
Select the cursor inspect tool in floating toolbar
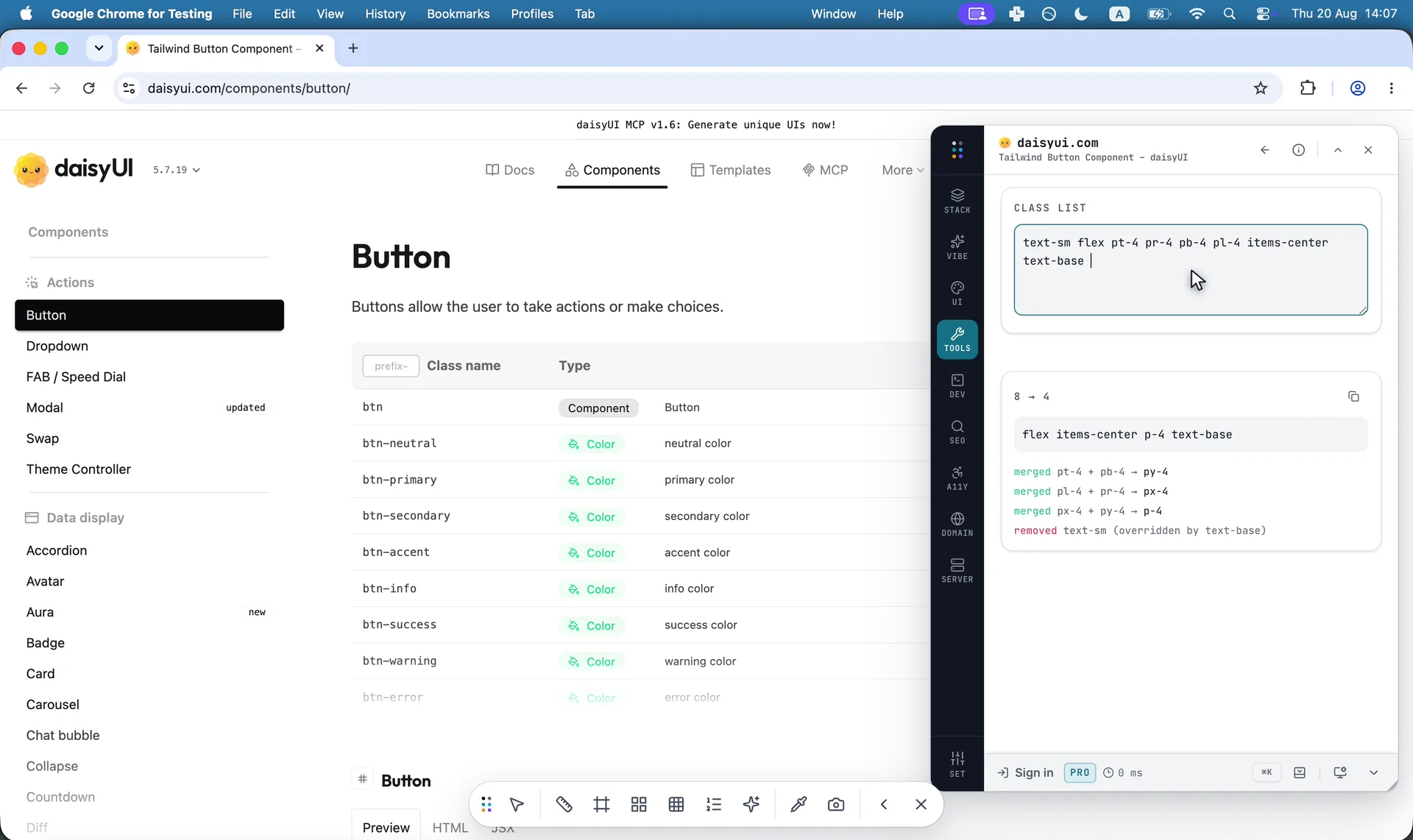(x=517, y=805)
